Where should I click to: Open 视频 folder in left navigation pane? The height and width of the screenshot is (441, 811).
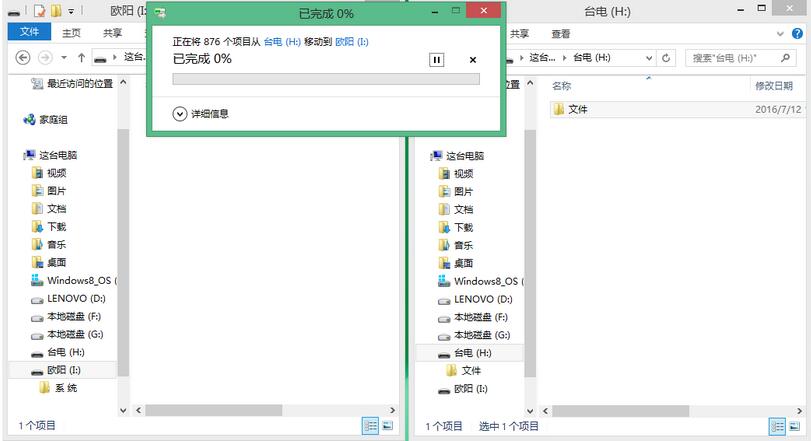coord(49,173)
